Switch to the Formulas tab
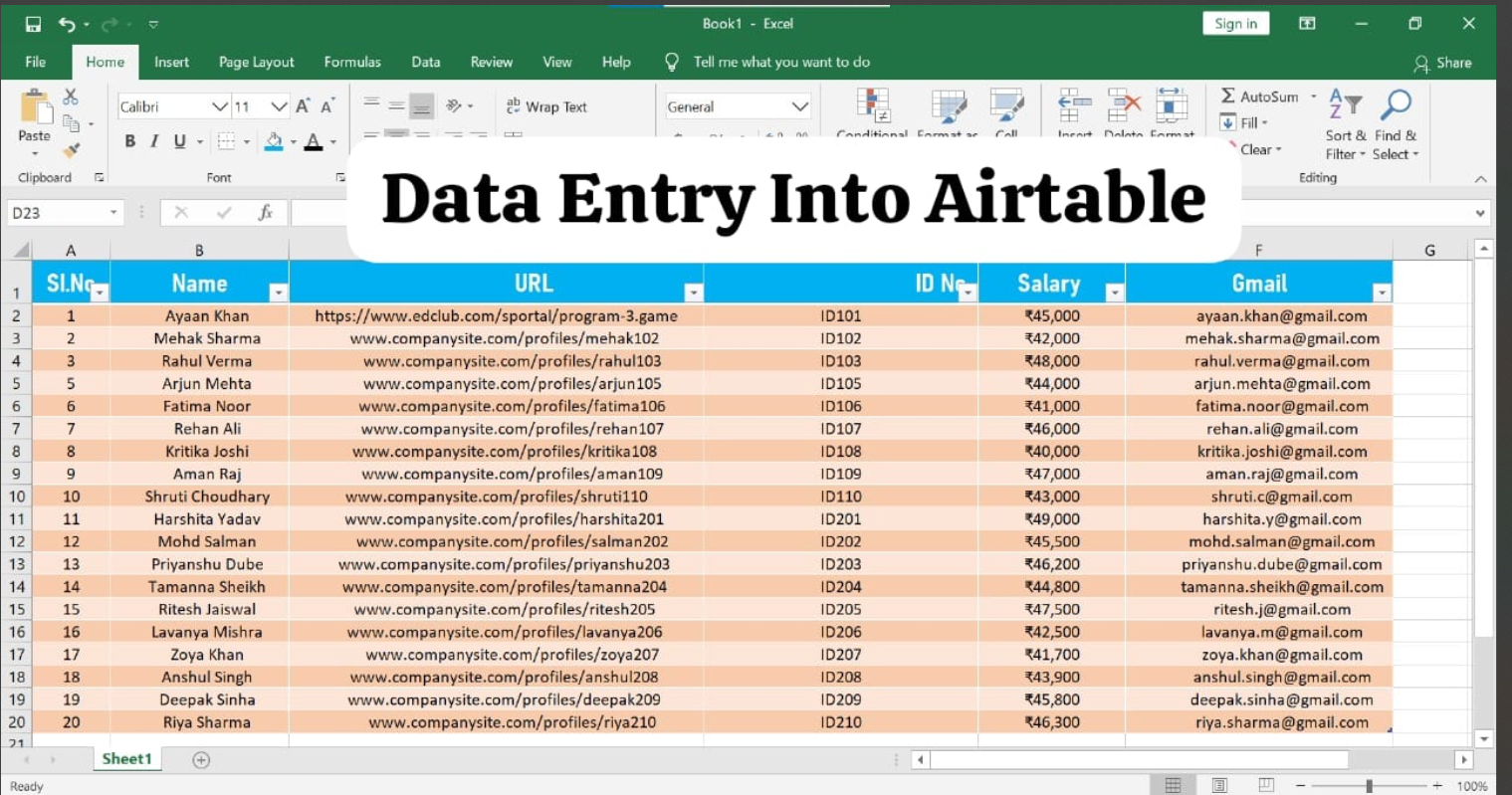 (x=352, y=62)
